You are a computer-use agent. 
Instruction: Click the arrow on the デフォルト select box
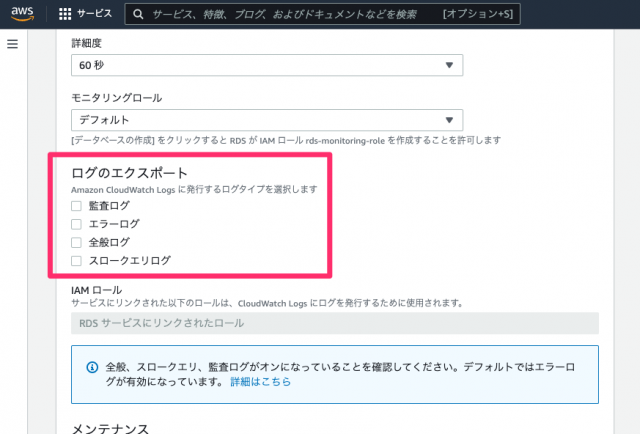click(x=448, y=118)
